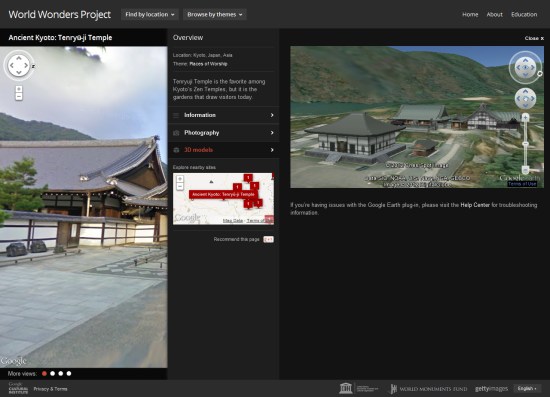Open the Privacy & Terms link

[x=50, y=389]
